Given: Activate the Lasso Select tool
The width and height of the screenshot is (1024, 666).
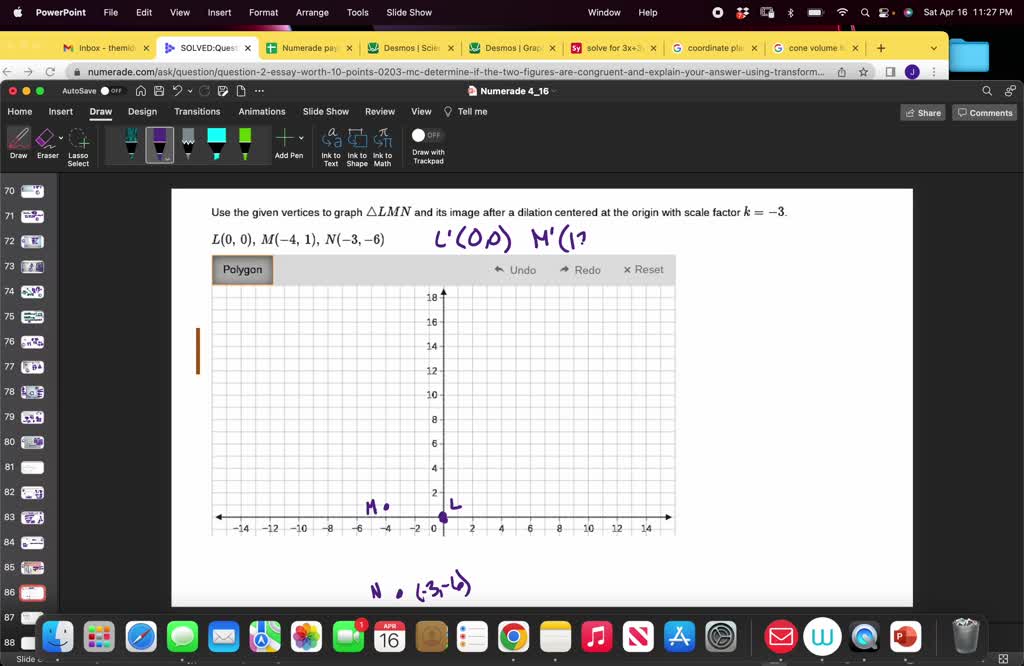Looking at the screenshot, I should (x=78, y=143).
